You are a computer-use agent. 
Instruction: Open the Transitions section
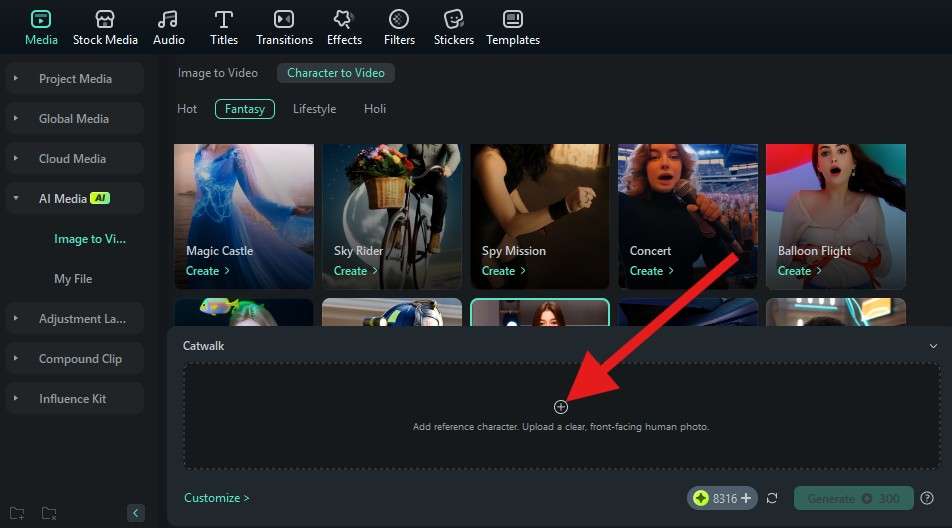coord(284,28)
